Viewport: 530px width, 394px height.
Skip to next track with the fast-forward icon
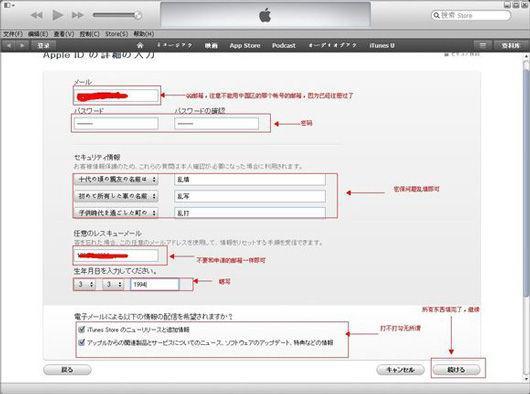pos(78,15)
